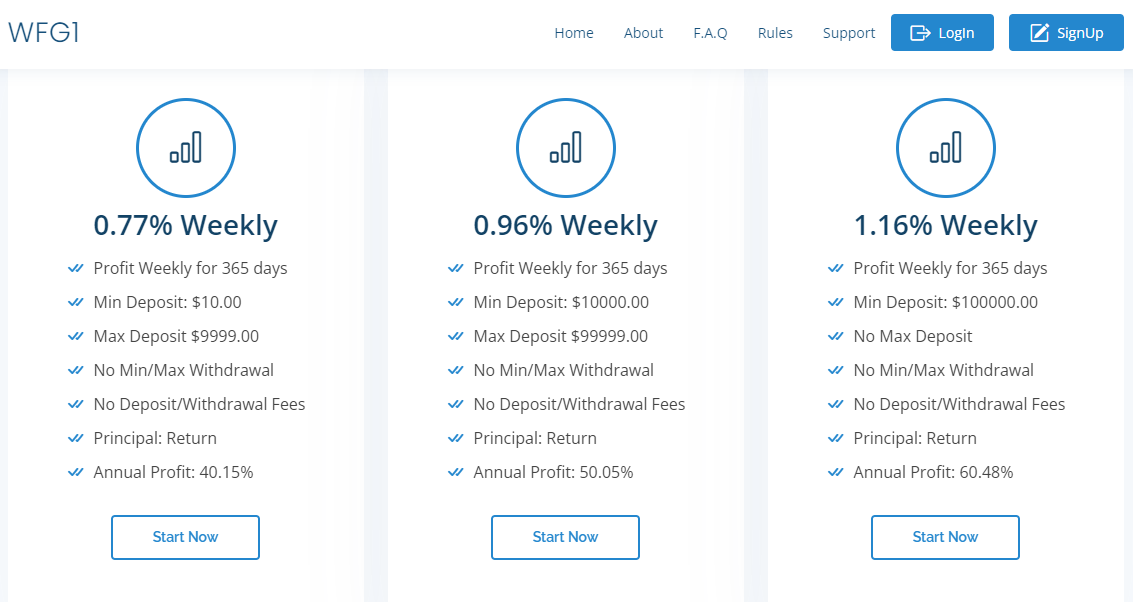
Task: Click the pencil edit icon in SignUp button
Action: 1039,33
